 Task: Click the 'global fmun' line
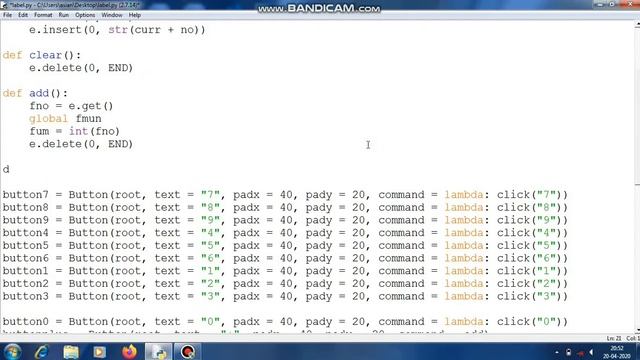65,119
